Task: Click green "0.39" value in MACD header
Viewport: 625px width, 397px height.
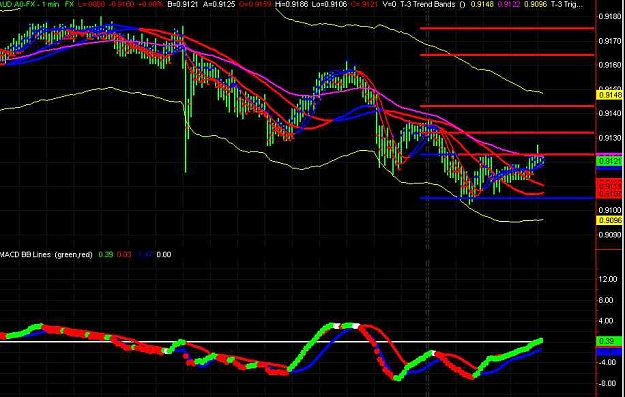Action: 106,254
